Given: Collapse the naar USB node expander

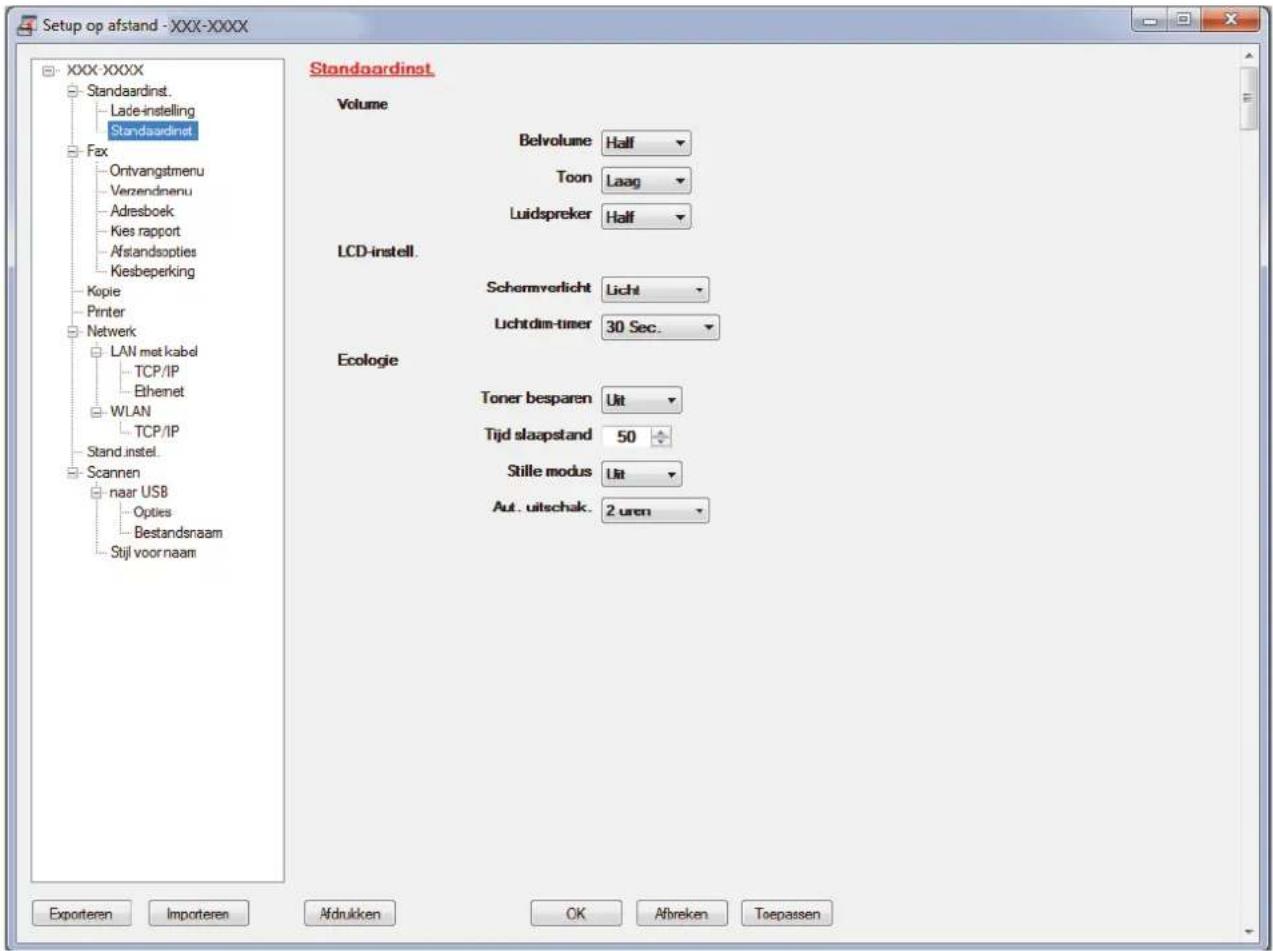Looking at the screenshot, I should click(97, 491).
